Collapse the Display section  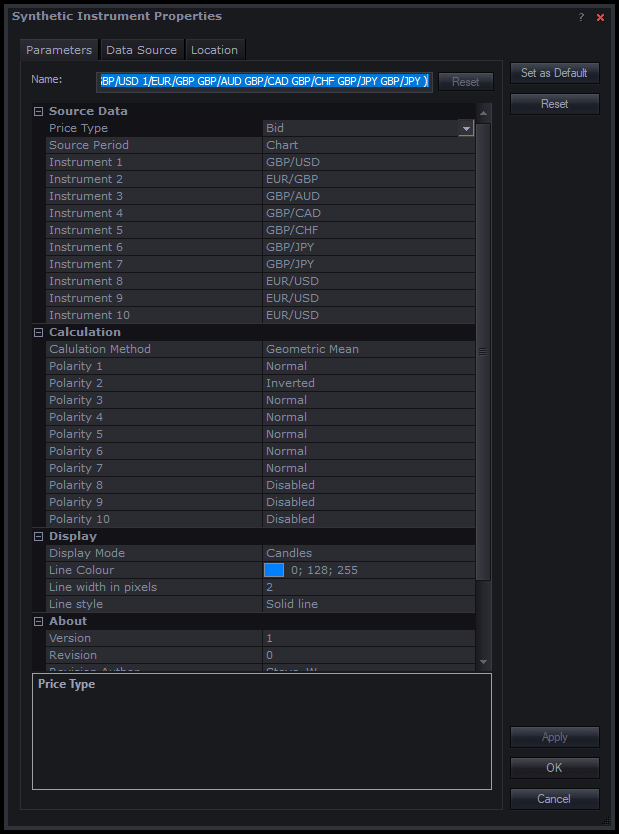coord(38,536)
